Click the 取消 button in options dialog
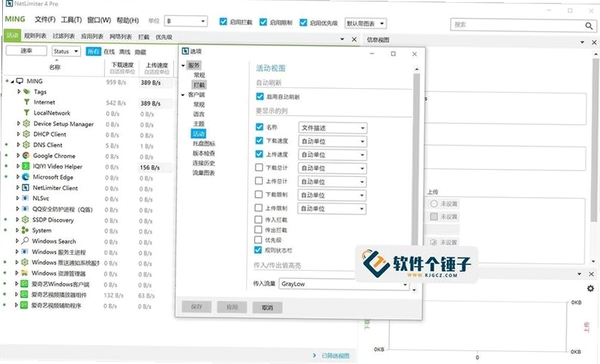Screen dimensions: 600x364 pos(267,307)
